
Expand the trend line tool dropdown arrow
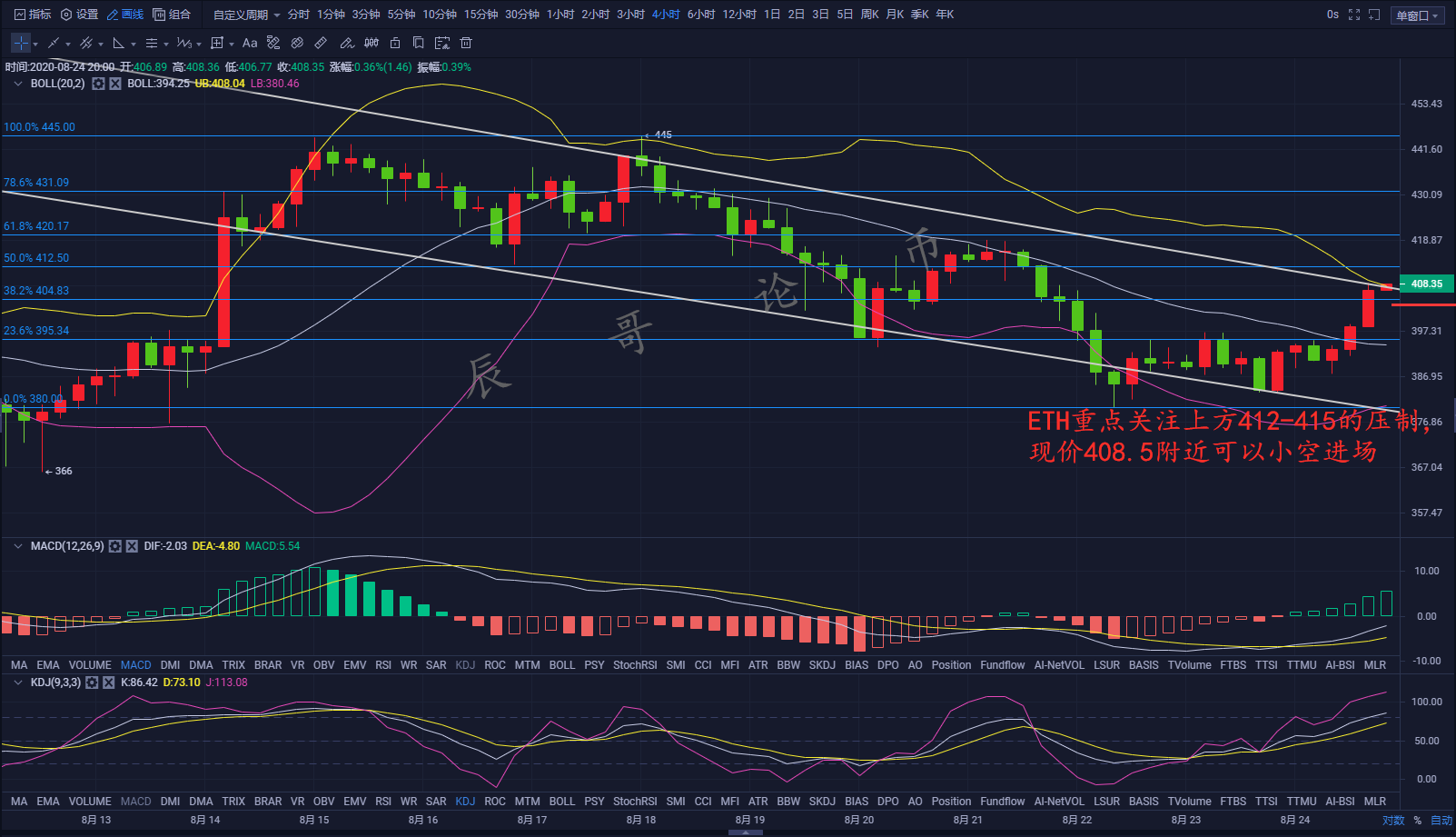(x=68, y=44)
